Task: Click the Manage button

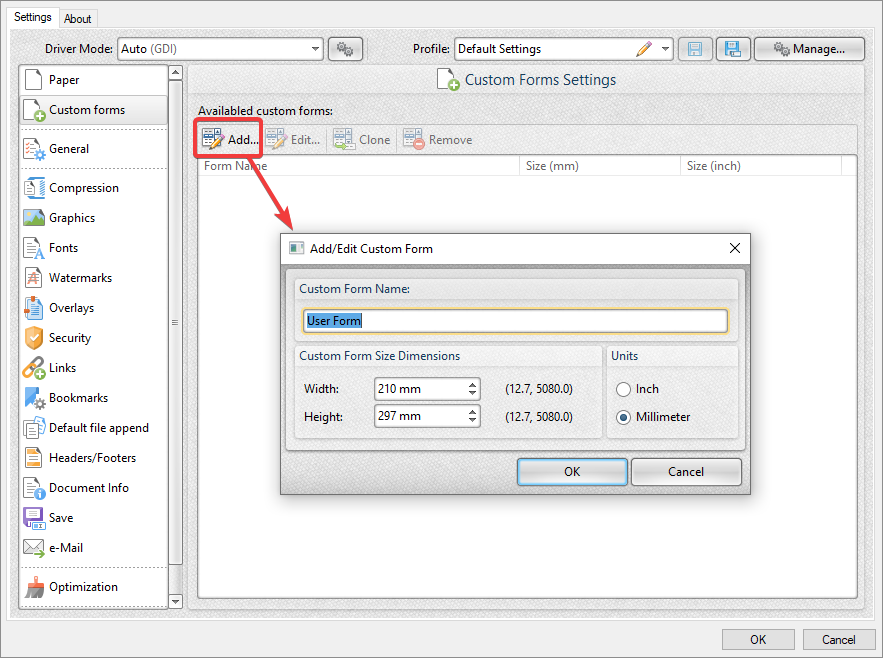Action: click(x=809, y=48)
